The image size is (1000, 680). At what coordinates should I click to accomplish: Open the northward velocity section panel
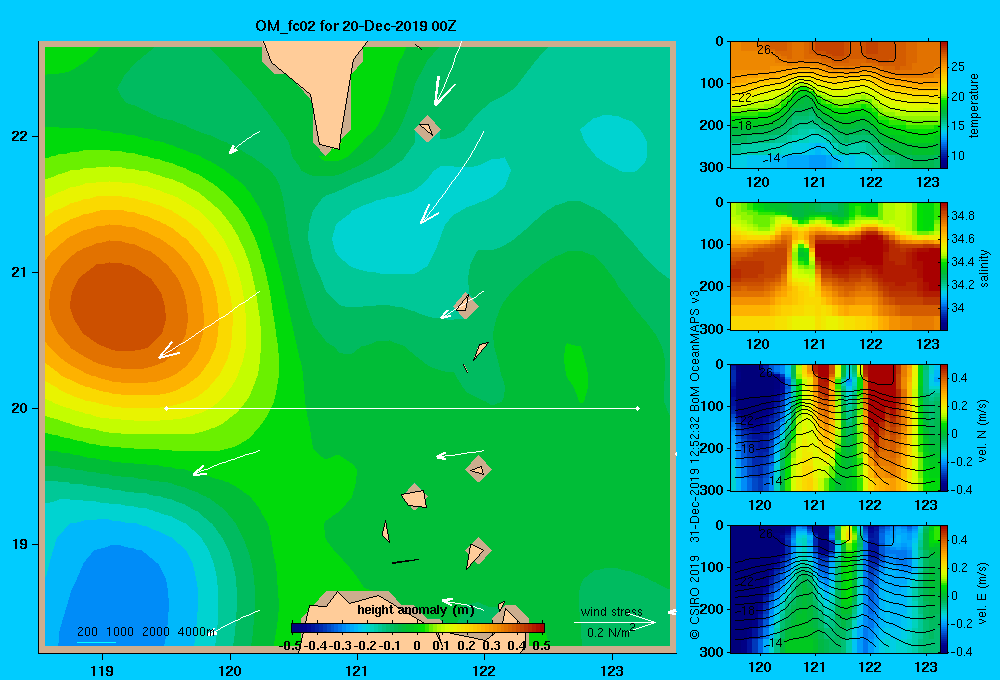point(835,427)
